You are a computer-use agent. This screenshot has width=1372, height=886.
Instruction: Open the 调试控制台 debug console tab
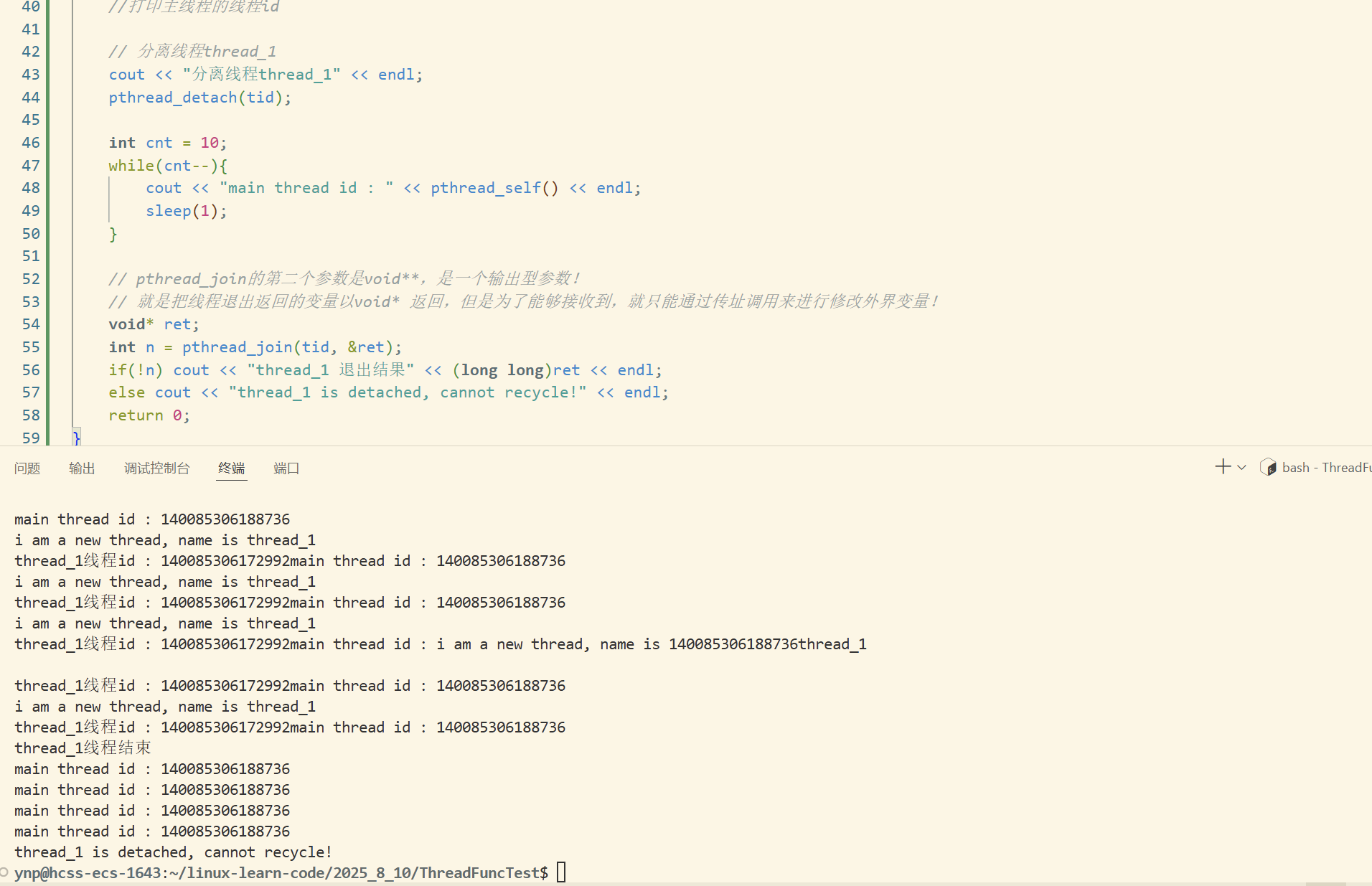click(x=156, y=468)
